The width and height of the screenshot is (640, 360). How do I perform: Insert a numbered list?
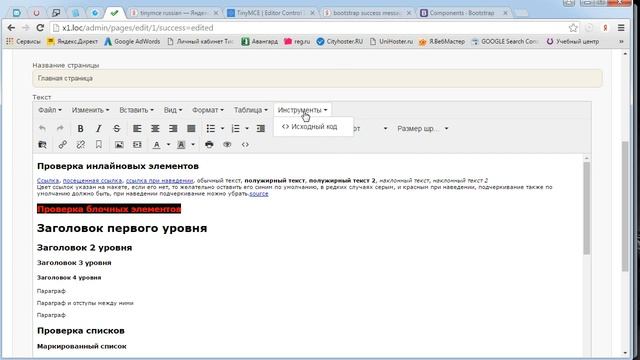tap(236, 129)
